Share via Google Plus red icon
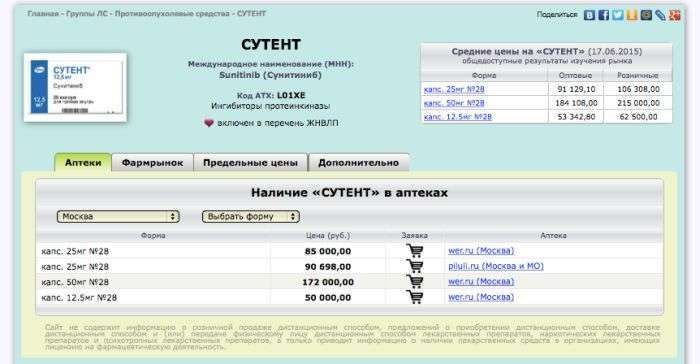Image resolution: width=700 pixels, height=364 pixels. (x=675, y=15)
